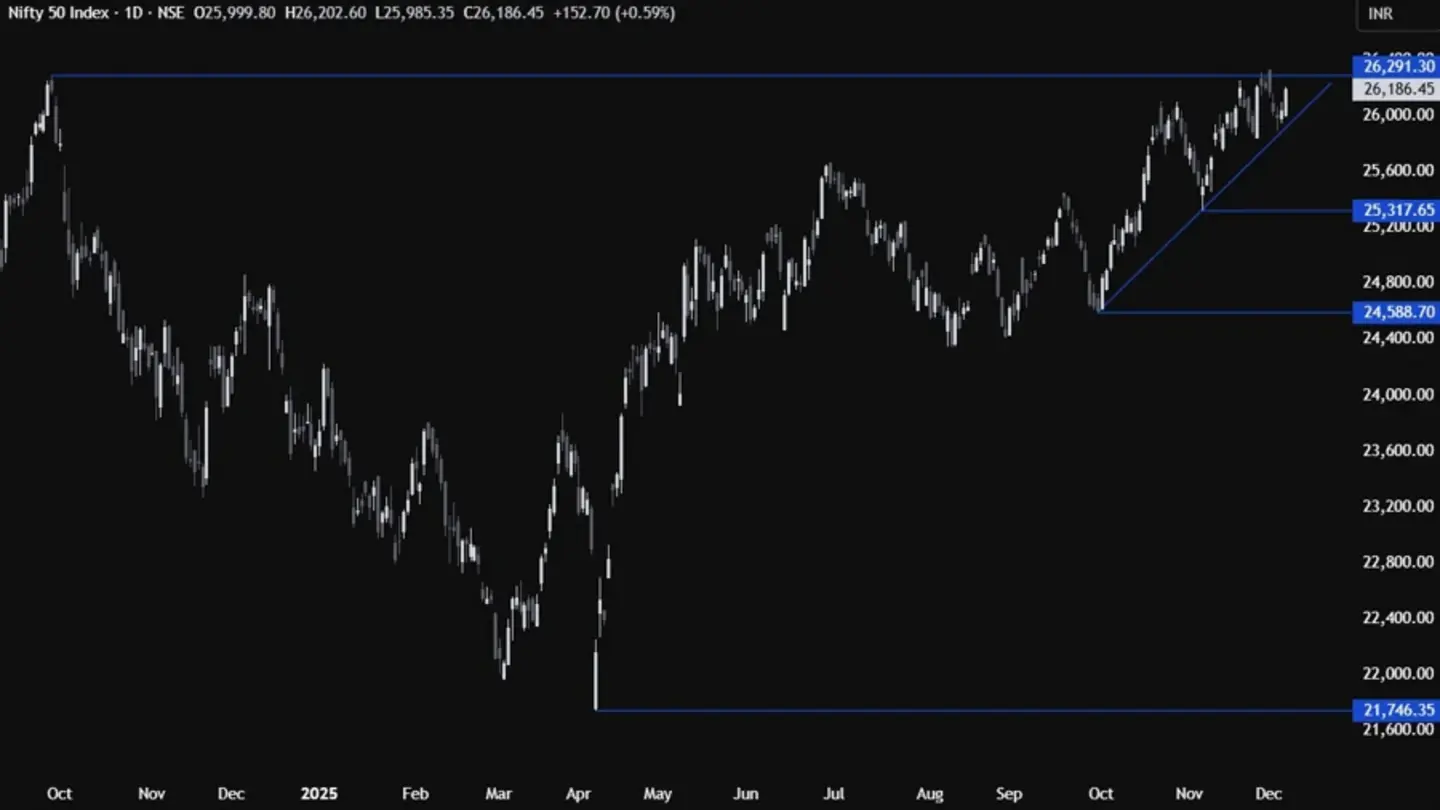Click the Nifty 50 Index symbol title

(58, 13)
